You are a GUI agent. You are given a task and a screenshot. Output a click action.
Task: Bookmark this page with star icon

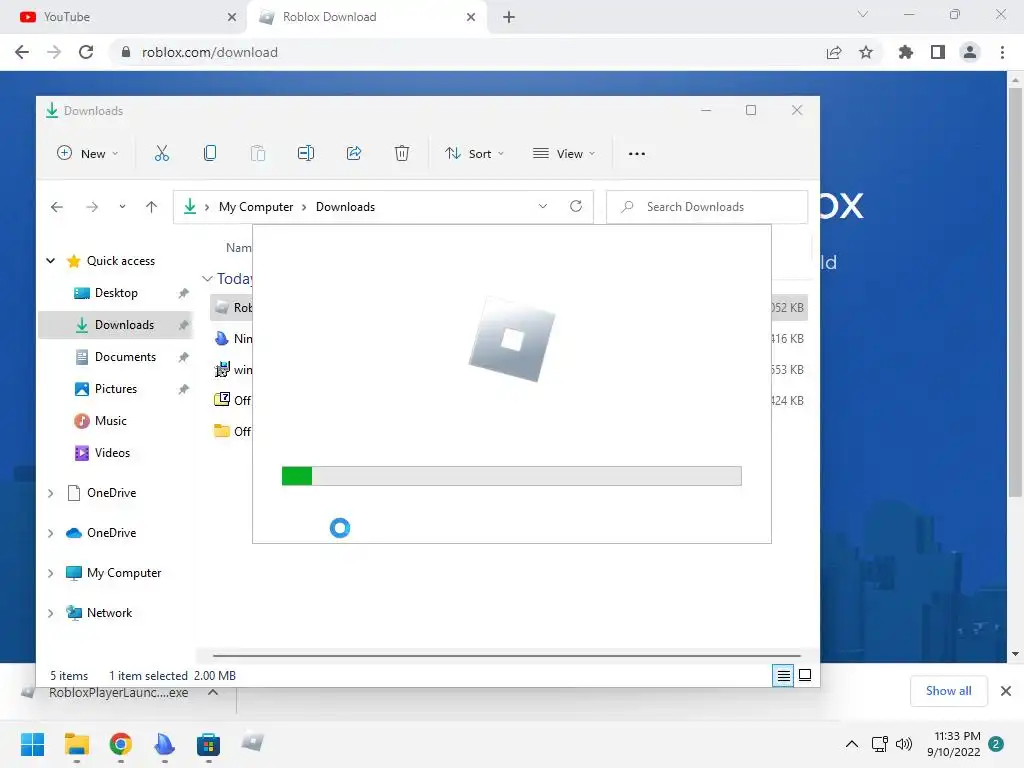pyautogui.click(x=866, y=52)
